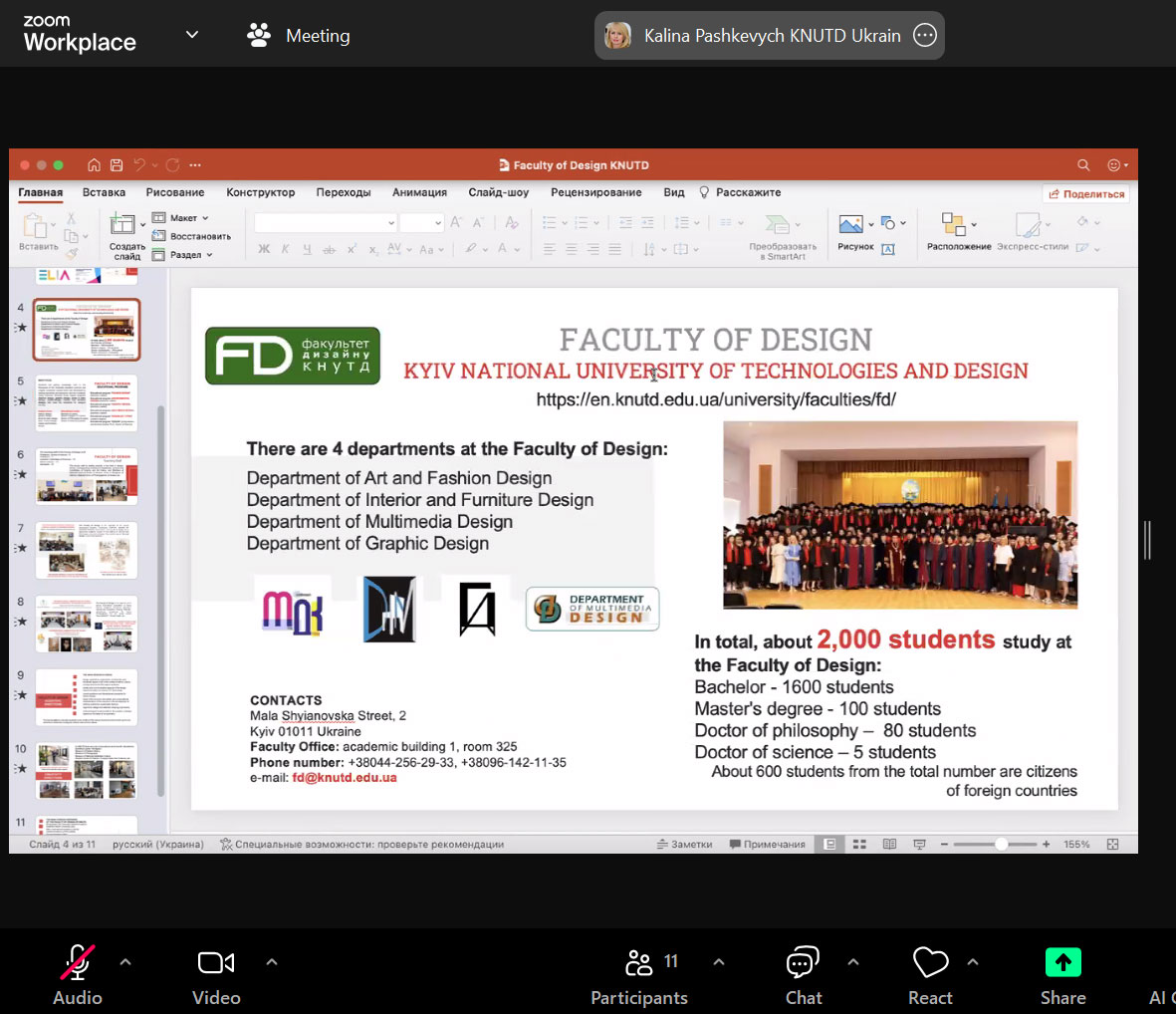Viewport: 1176px width, 1014px height.
Task: Zoom out with the minus icon
Action: (944, 845)
